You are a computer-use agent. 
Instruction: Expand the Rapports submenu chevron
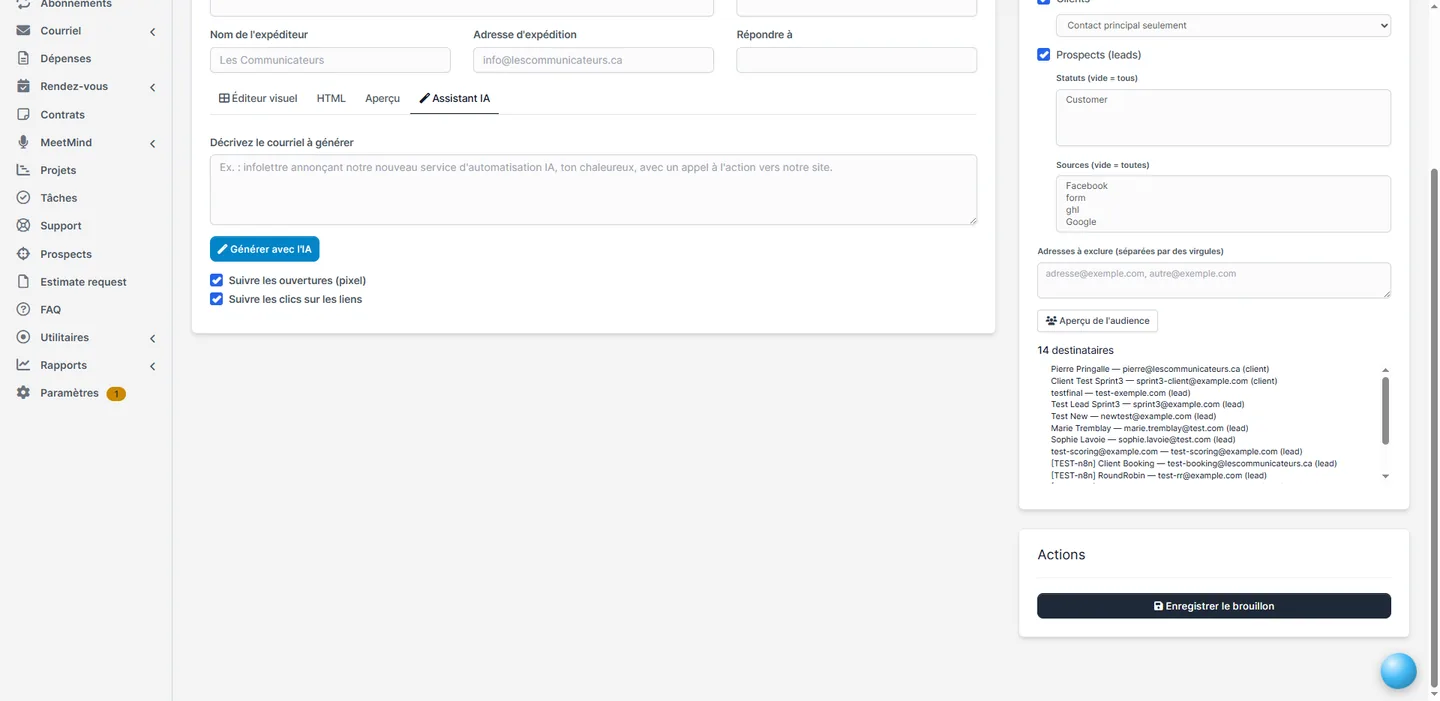click(153, 366)
